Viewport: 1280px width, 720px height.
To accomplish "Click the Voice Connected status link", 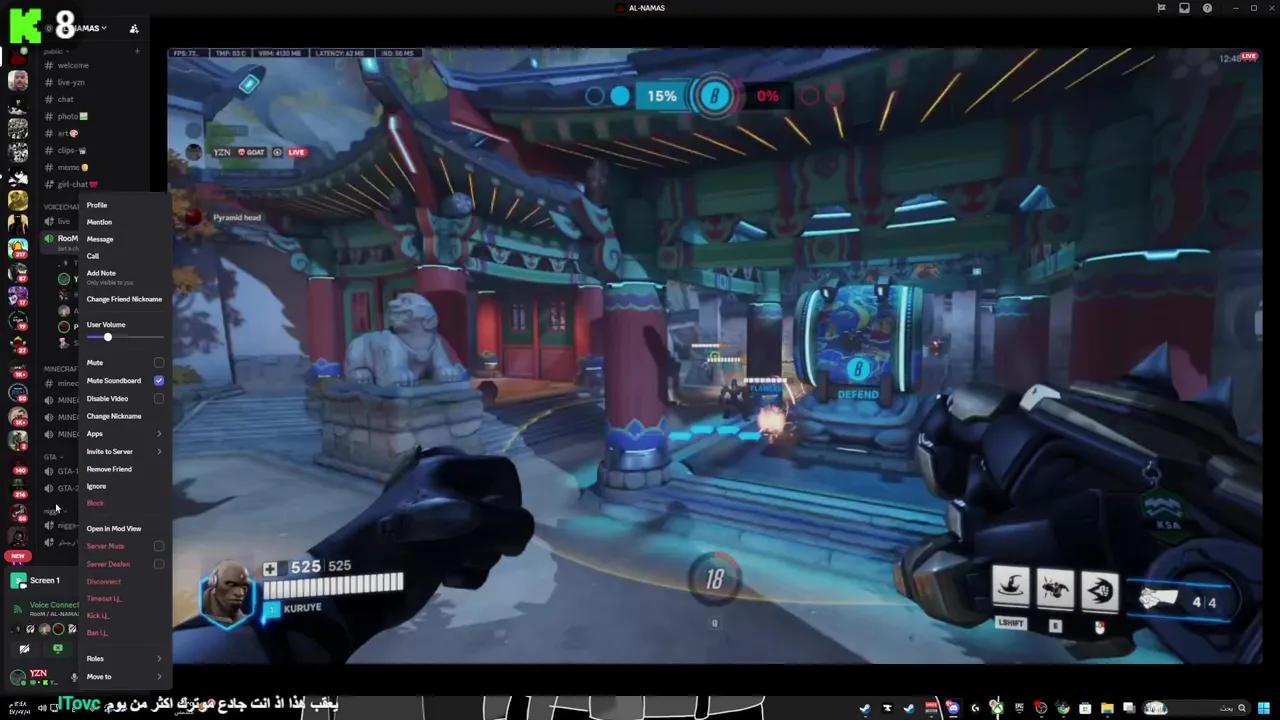I will click(53, 605).
